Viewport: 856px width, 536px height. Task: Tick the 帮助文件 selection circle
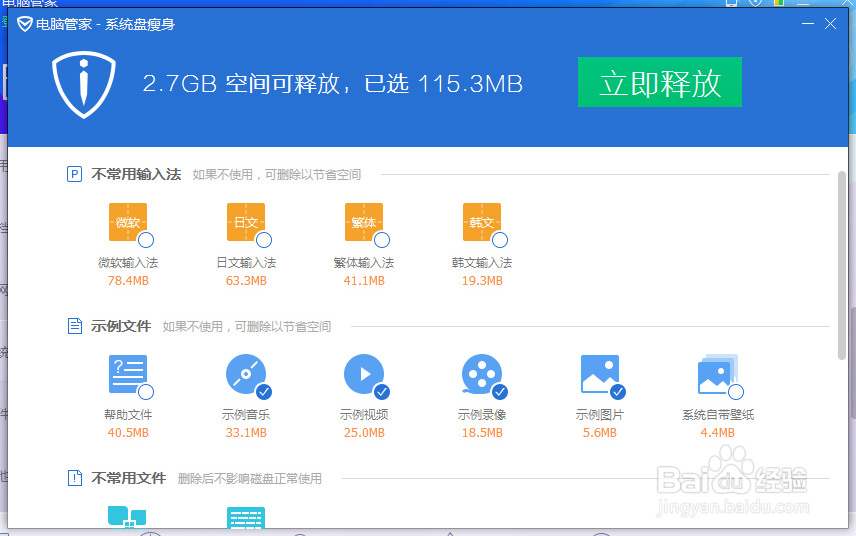point(146,392)
